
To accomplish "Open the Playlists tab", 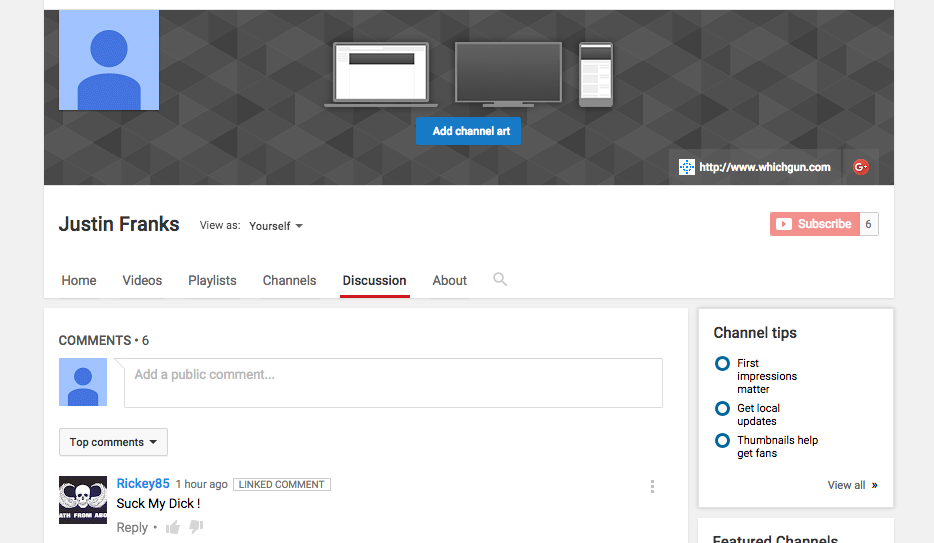I will pyautogui.click(x=212, y=281).
